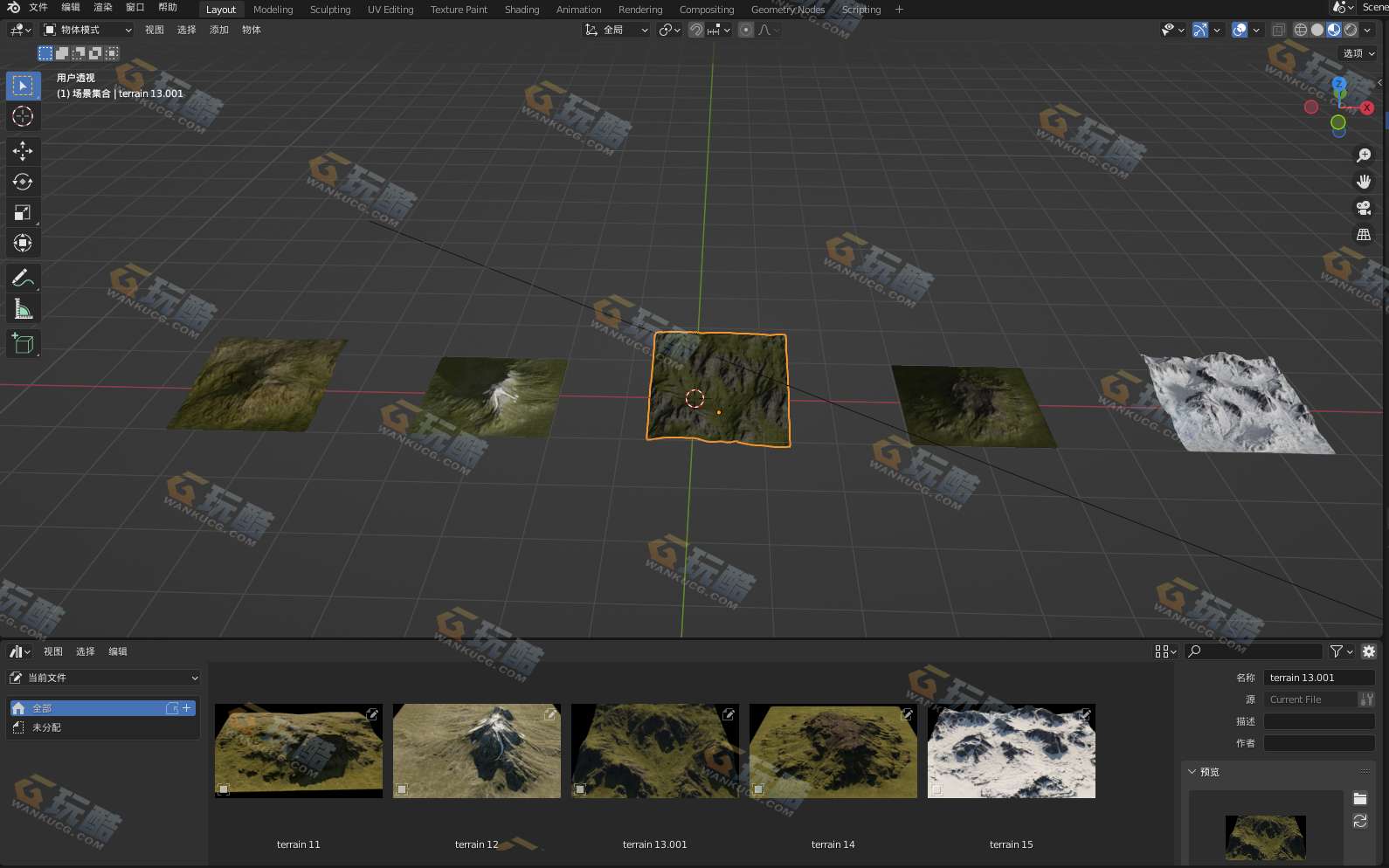
Task: Select the 全部 catalog row
Action: [103, 708]
